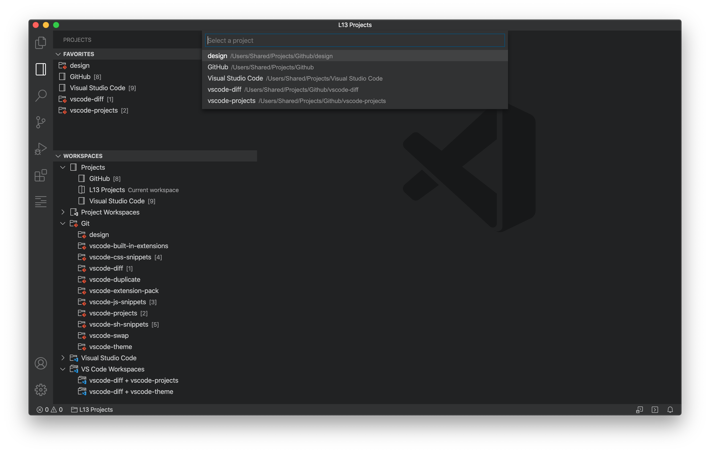Click VS Code Workspaces group icon

point(74,369)
